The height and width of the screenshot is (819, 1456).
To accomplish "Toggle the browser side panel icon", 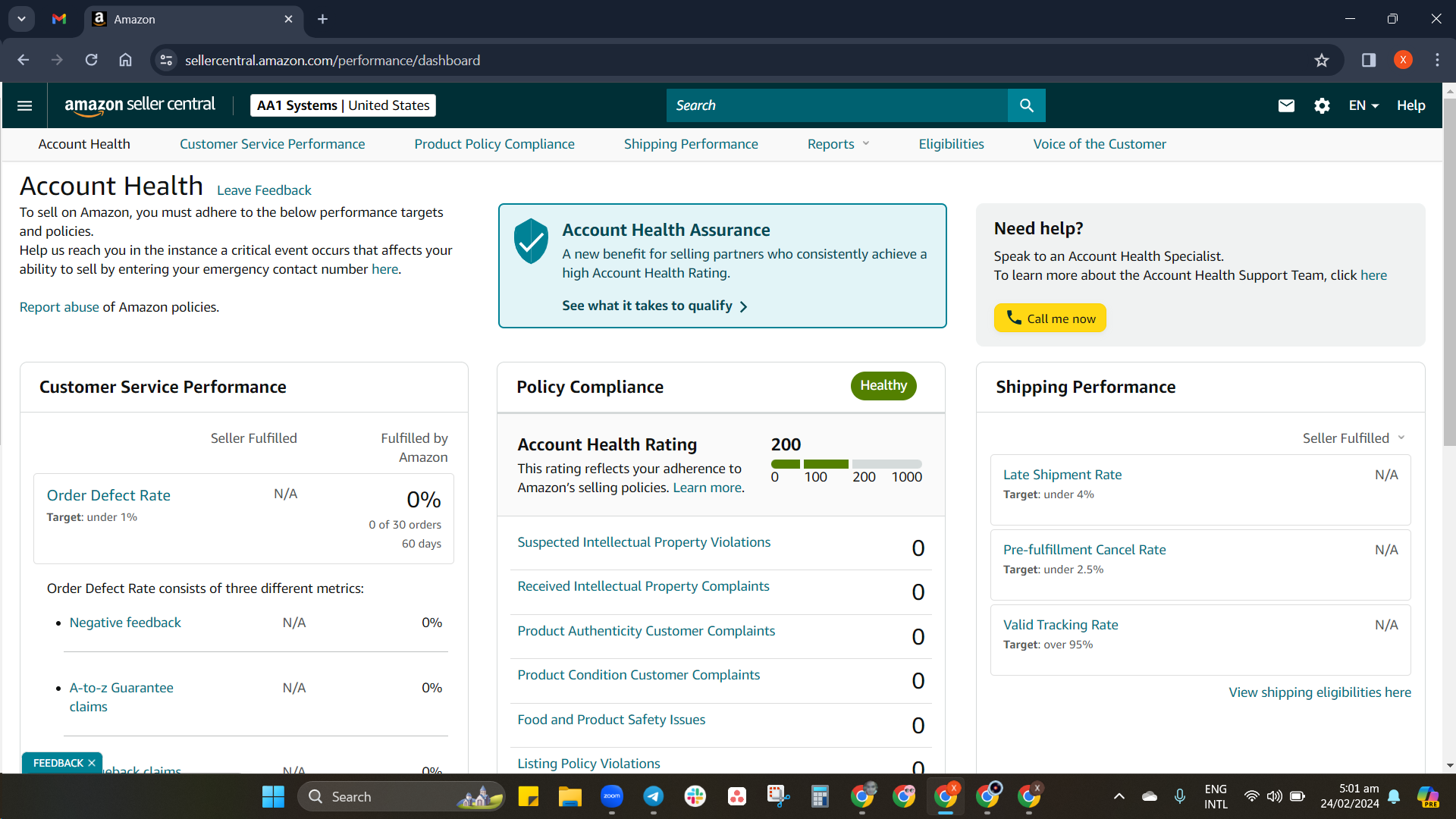I will [1369, 60].
